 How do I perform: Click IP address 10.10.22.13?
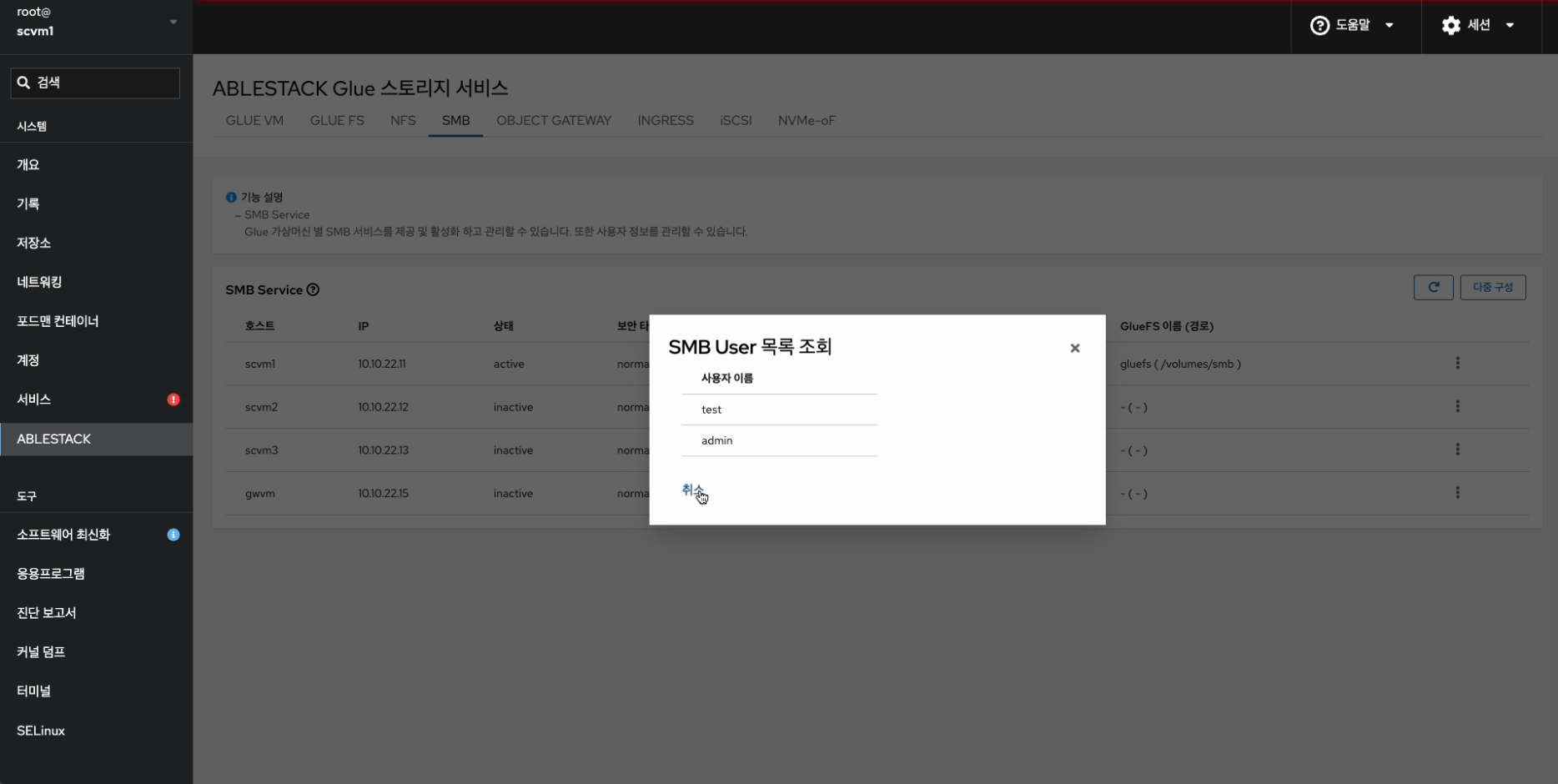(x=383, y=450)
